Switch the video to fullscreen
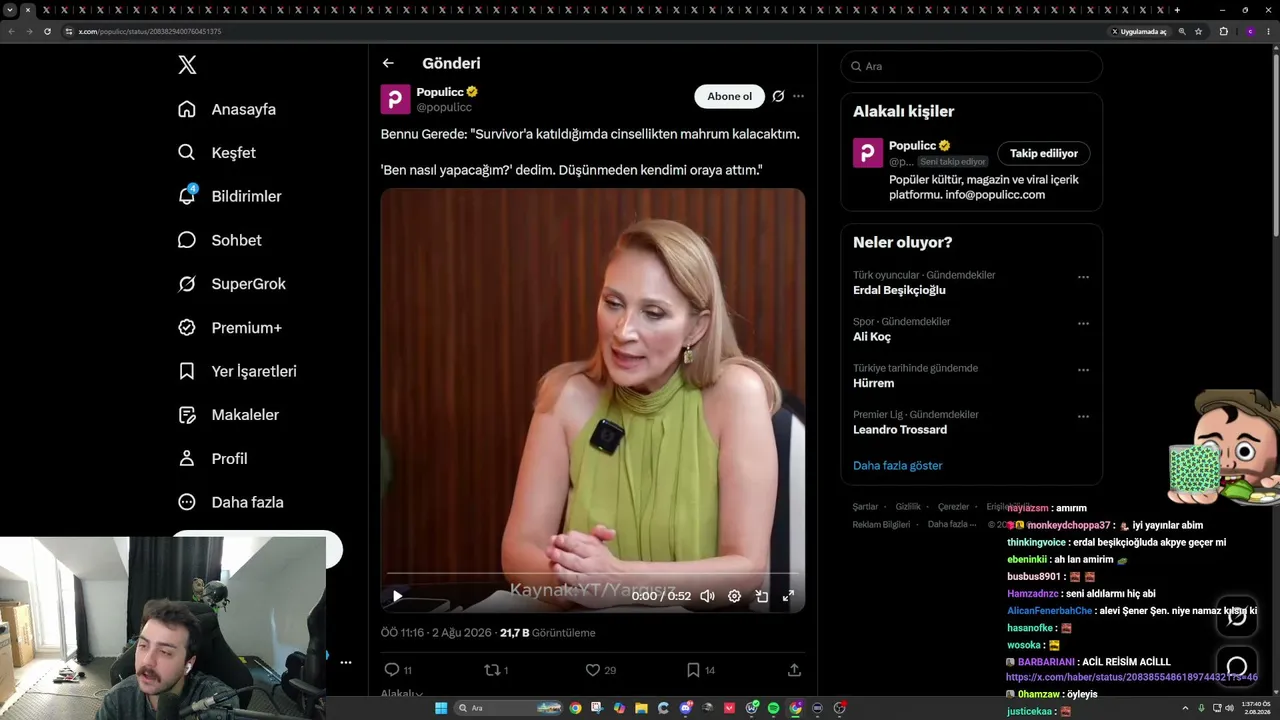The width and height of the screenshot is (1280, 720). click(788, 596)
